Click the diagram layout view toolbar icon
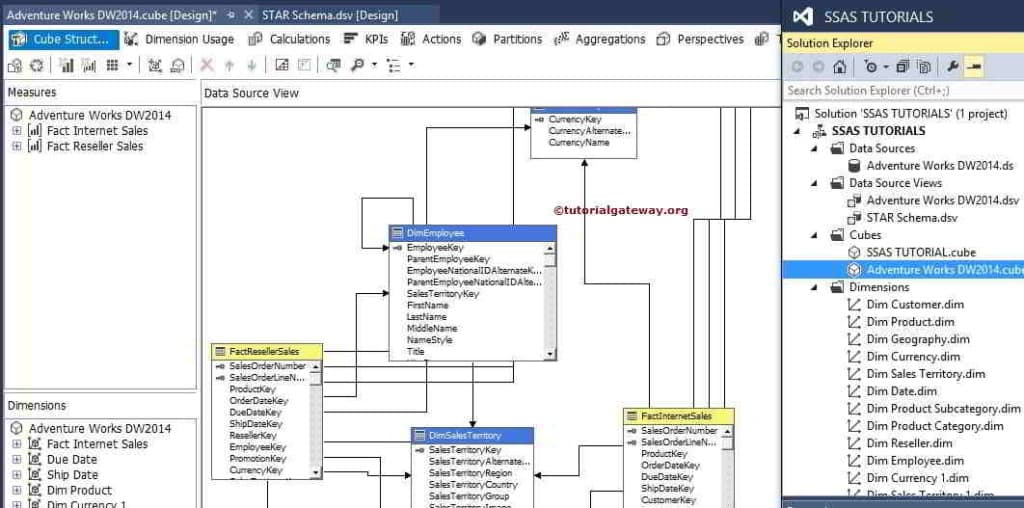 coord(394,65)
